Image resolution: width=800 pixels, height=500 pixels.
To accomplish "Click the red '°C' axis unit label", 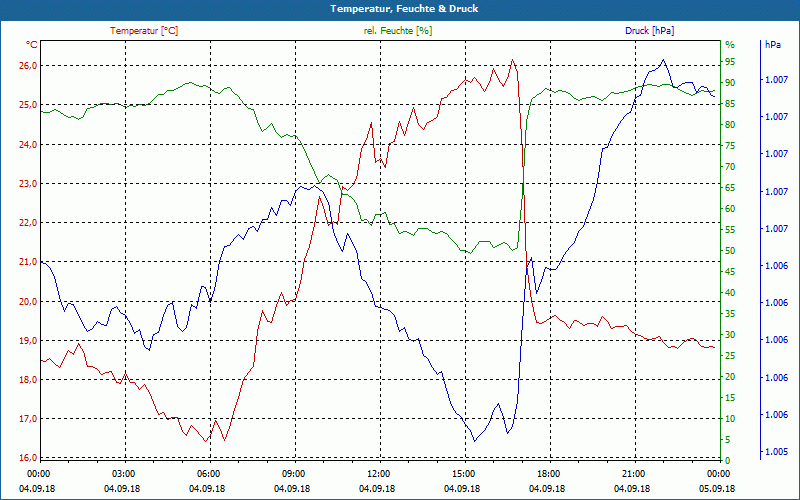I will click(32, 45).
